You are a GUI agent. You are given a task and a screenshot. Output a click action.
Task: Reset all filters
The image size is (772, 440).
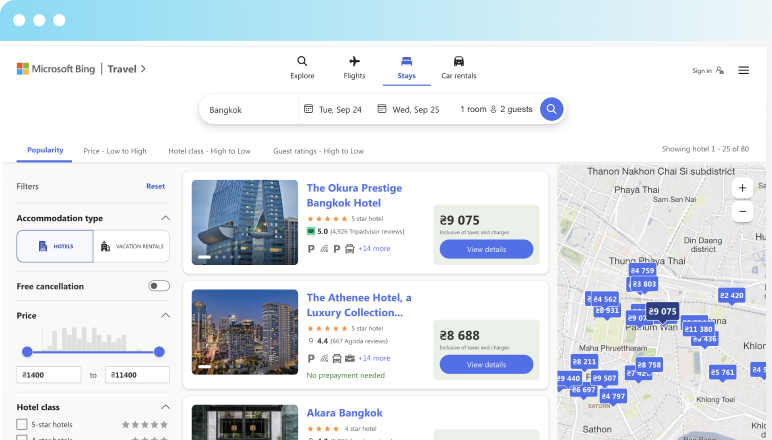(155, 186)
